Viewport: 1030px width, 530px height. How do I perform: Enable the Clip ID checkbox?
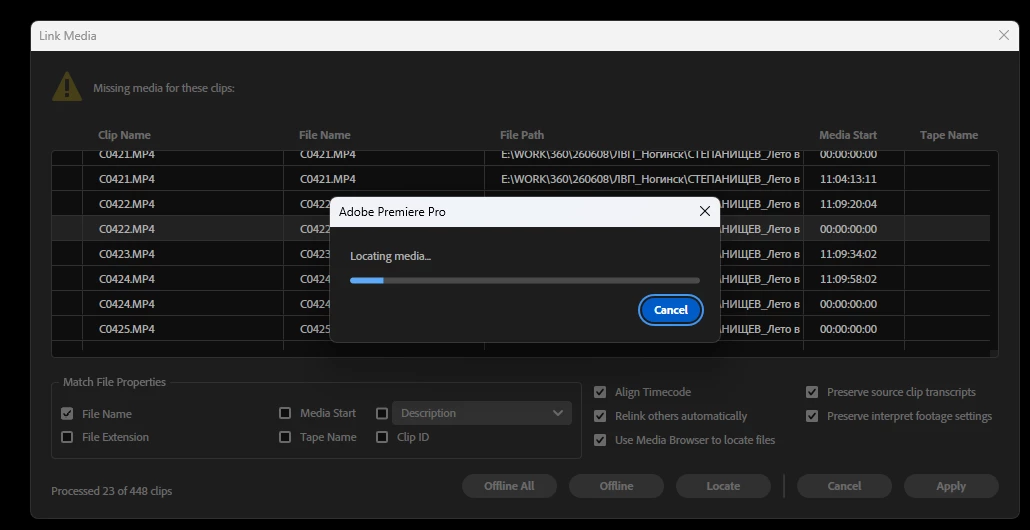[x=382, y=437]
